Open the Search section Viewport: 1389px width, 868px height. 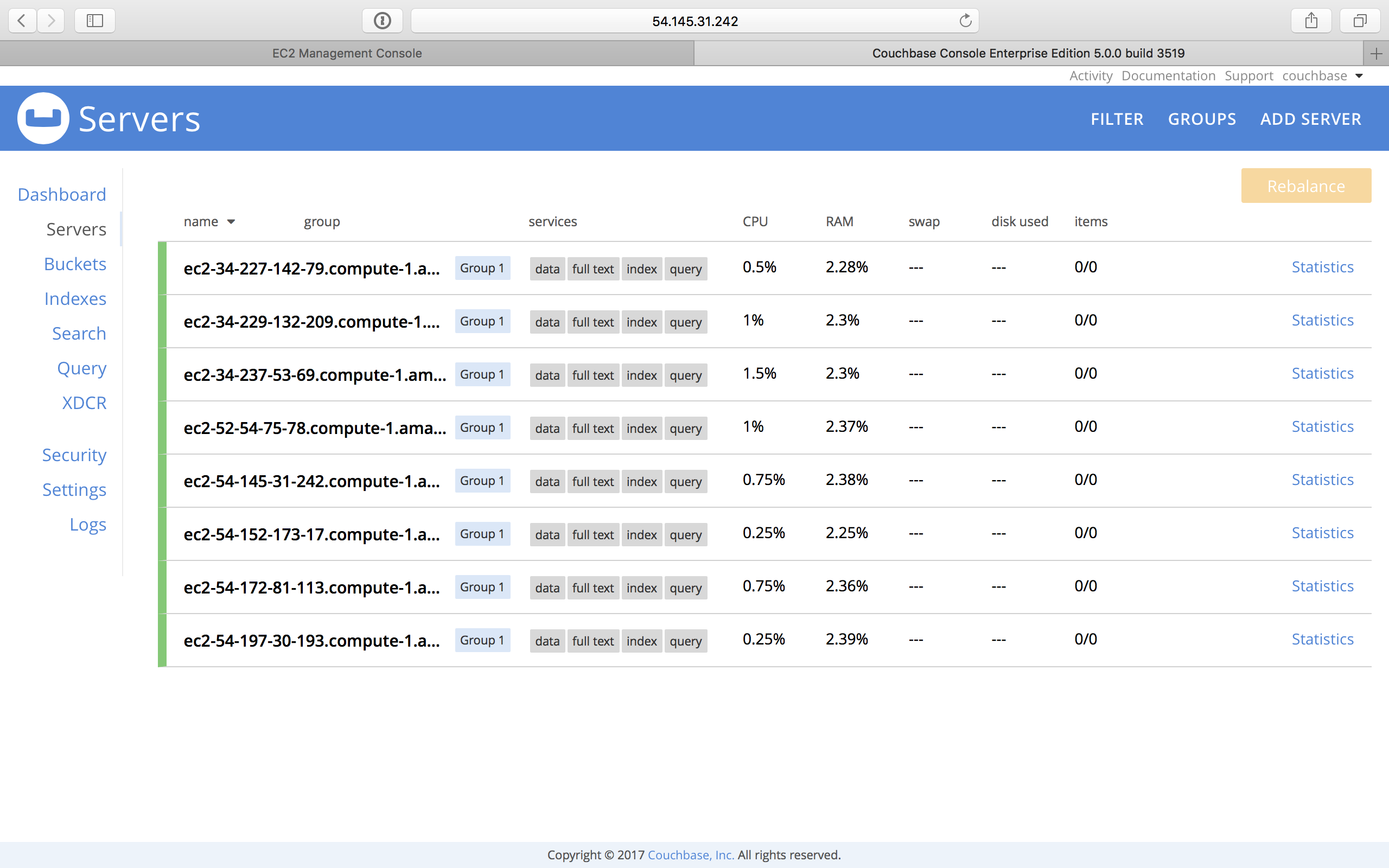coord(79,333)
